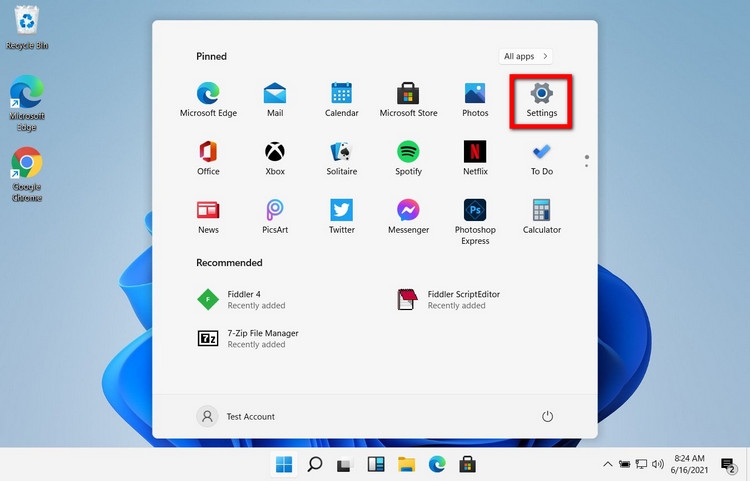Image resolution: width=750 pixels, height=481 pixels.
Task: Open the To Do app
Action: [x=541, y=158]
